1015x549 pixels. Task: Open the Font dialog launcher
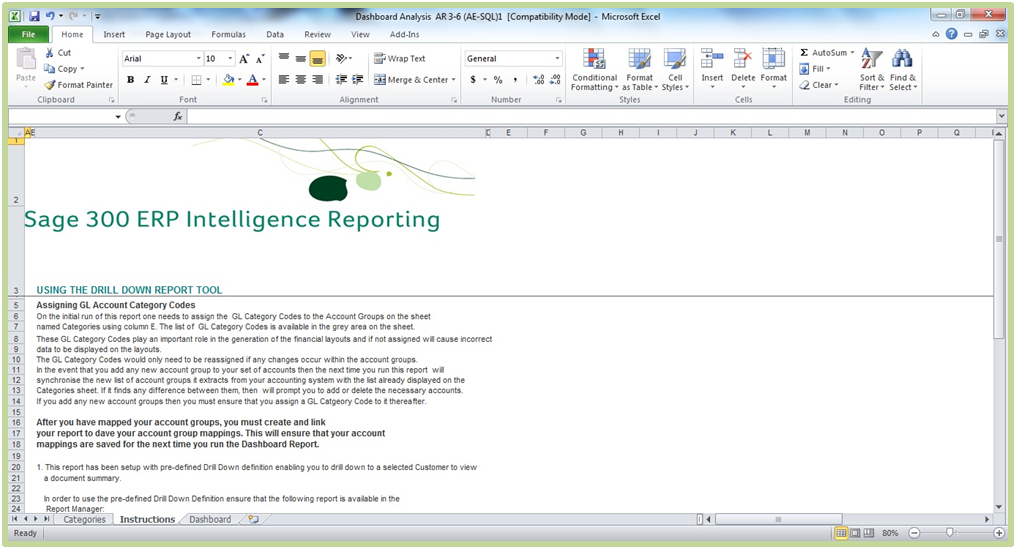(x=264, y=100)
